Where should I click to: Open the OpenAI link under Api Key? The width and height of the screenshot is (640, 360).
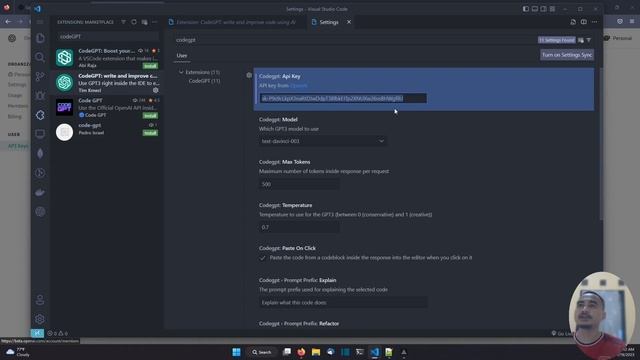coord(299,86)
